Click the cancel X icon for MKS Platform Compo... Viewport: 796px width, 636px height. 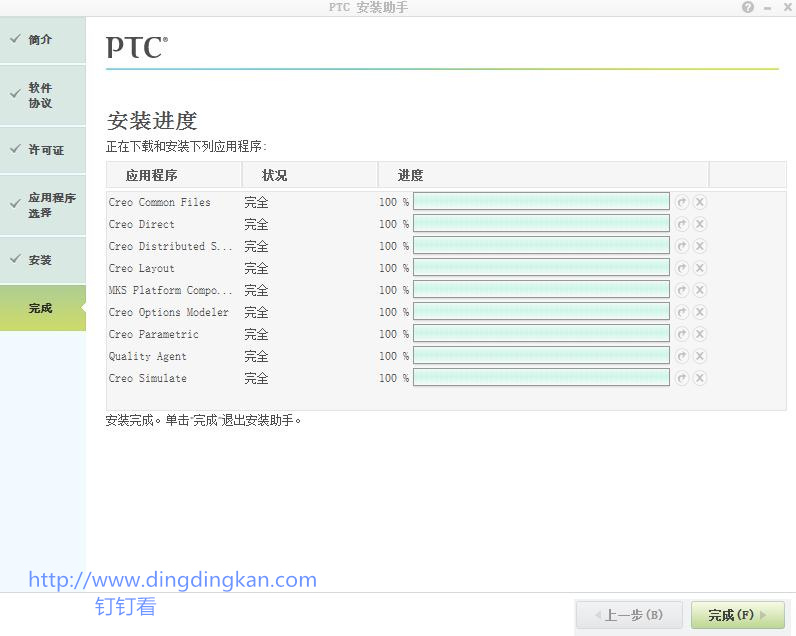(x=700, y=290)
